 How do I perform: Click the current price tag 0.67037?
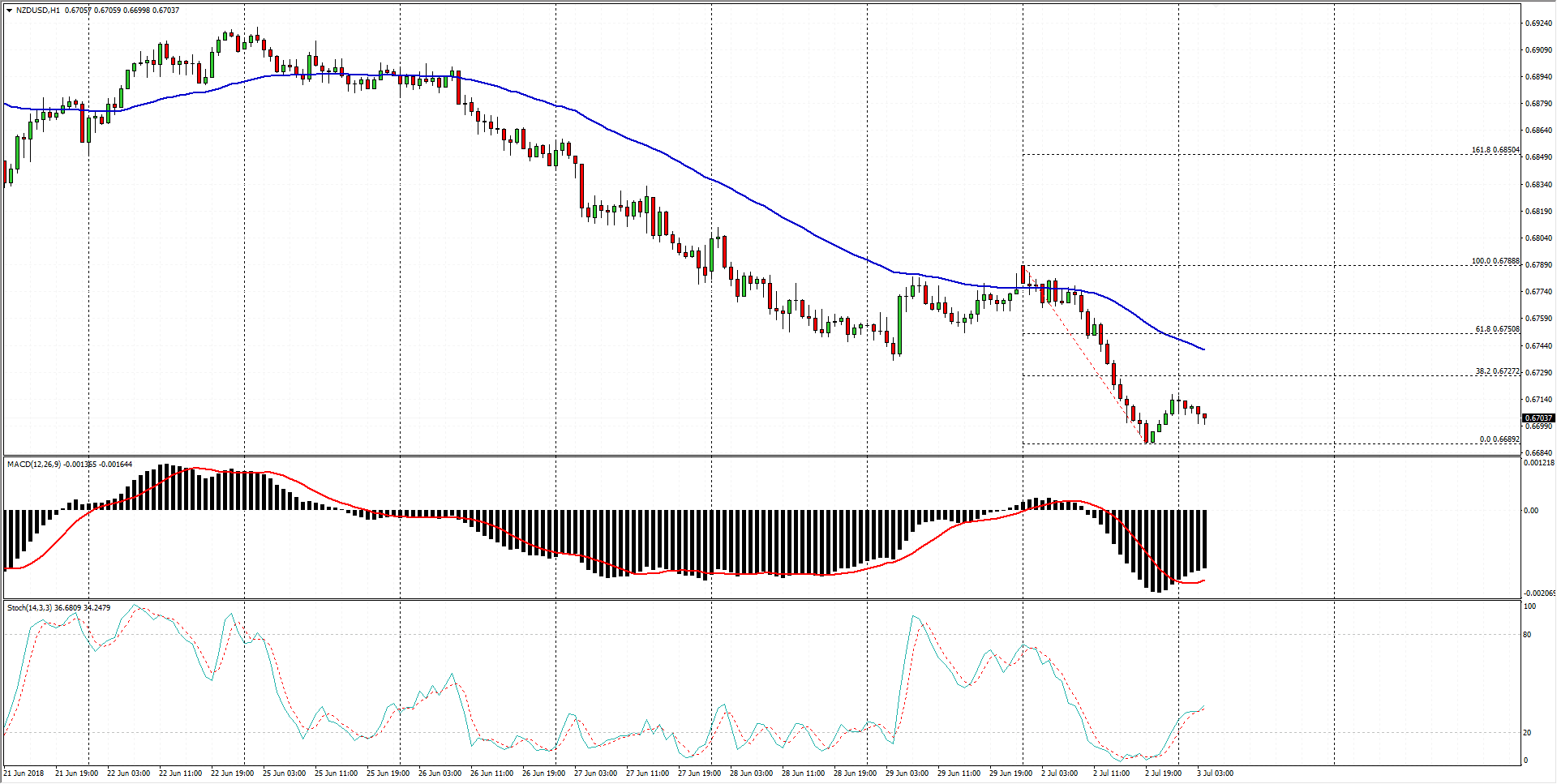tap(1538, 418)
